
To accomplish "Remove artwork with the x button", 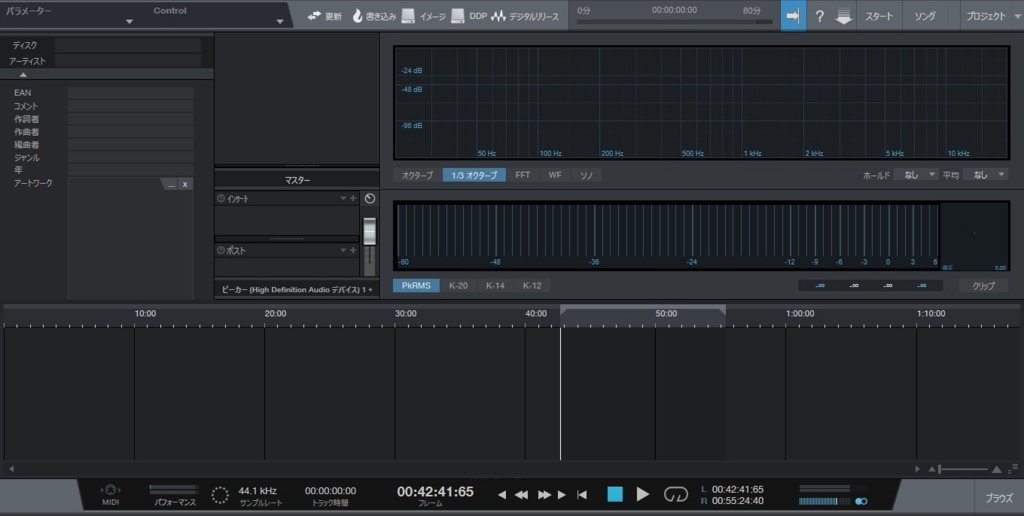I will [185, 185].
